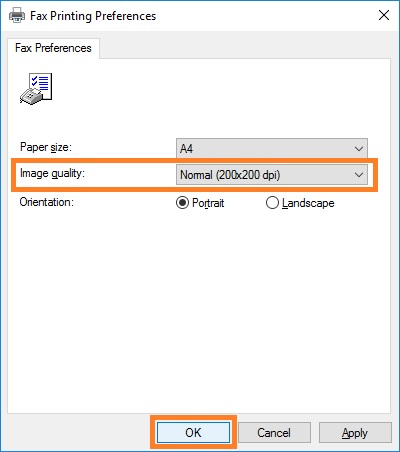The height and width of the screenshot is (452, 400).
Task: Select the Portrait radio button circle
Action: (182, 203)
